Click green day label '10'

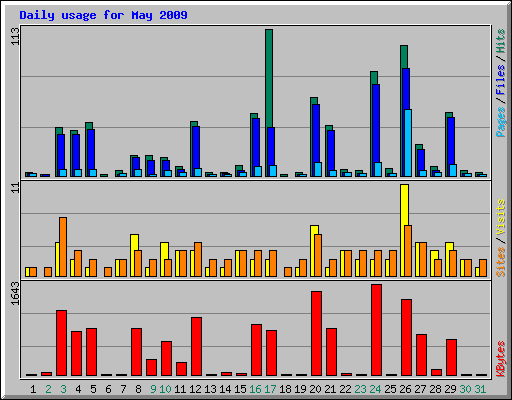[165, 389]
